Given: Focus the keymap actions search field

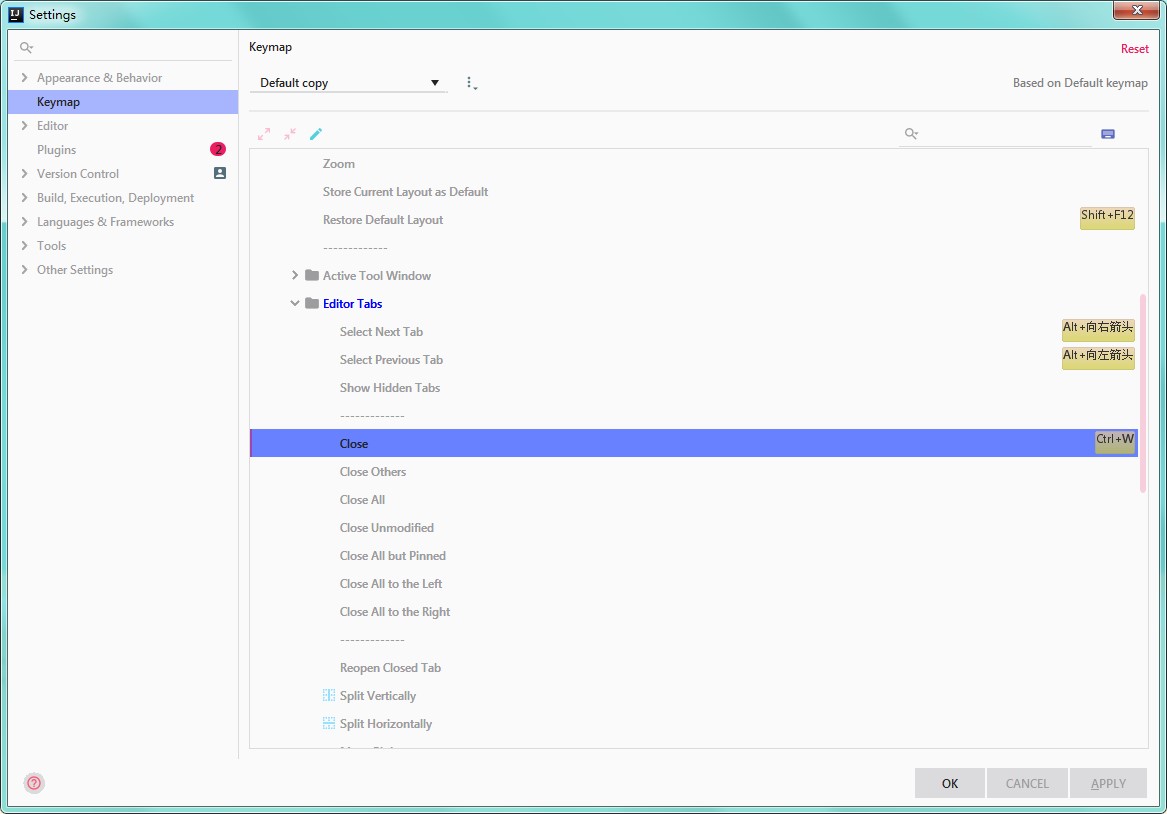Looking at the screenshot, I should click(x=995, y=134).
